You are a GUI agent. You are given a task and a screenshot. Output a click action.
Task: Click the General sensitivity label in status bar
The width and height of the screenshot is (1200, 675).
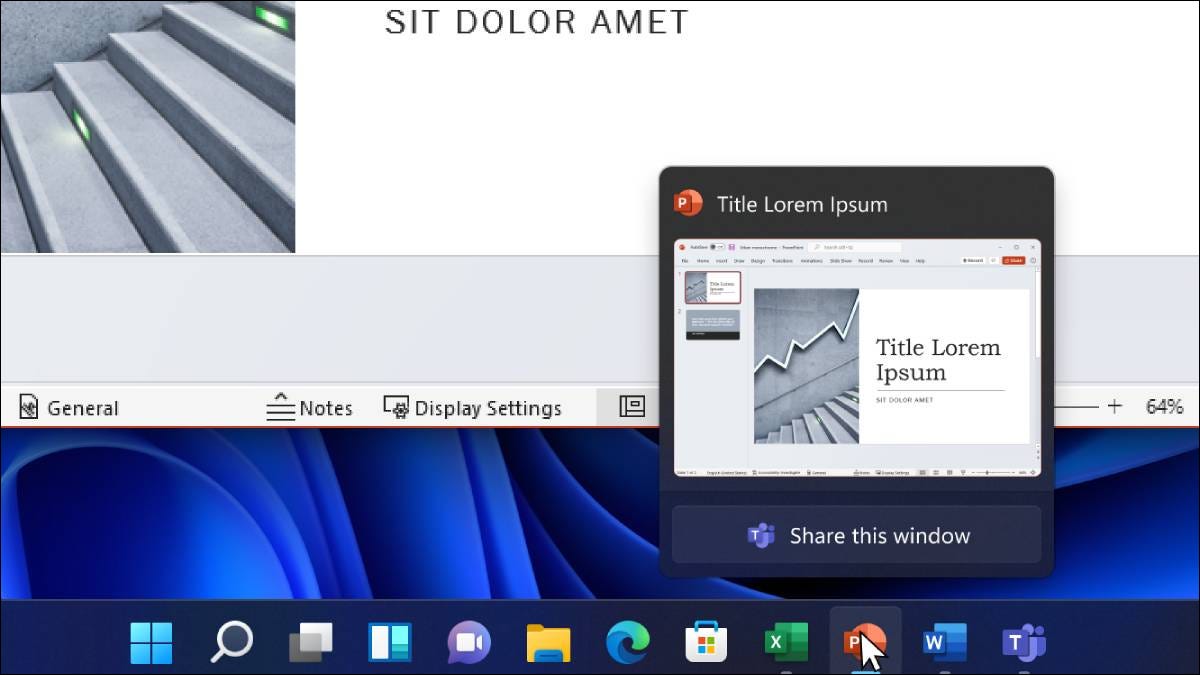coord(69,408)
